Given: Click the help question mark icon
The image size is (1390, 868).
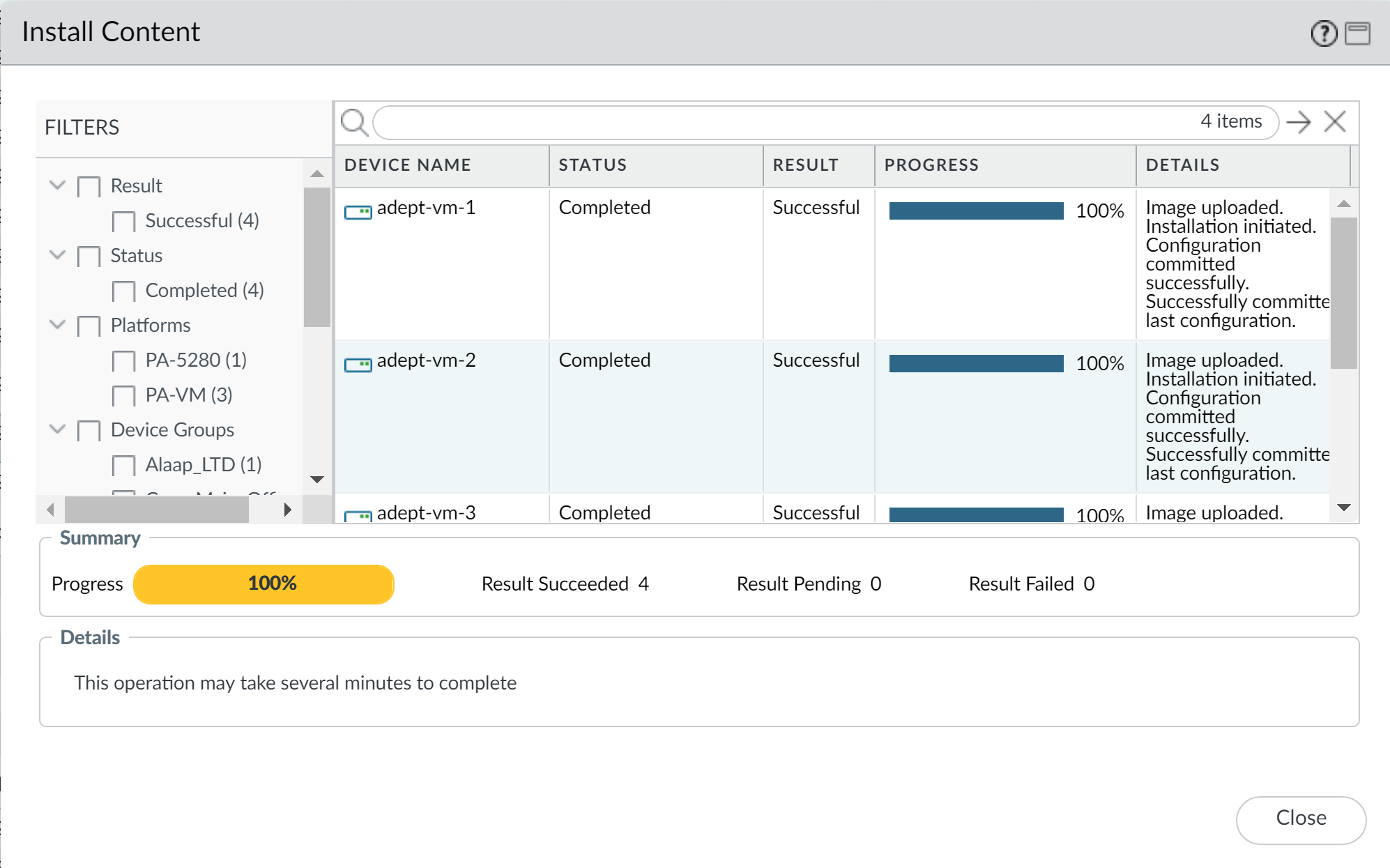Looking at the screenshot, I should click(1323, 33).
